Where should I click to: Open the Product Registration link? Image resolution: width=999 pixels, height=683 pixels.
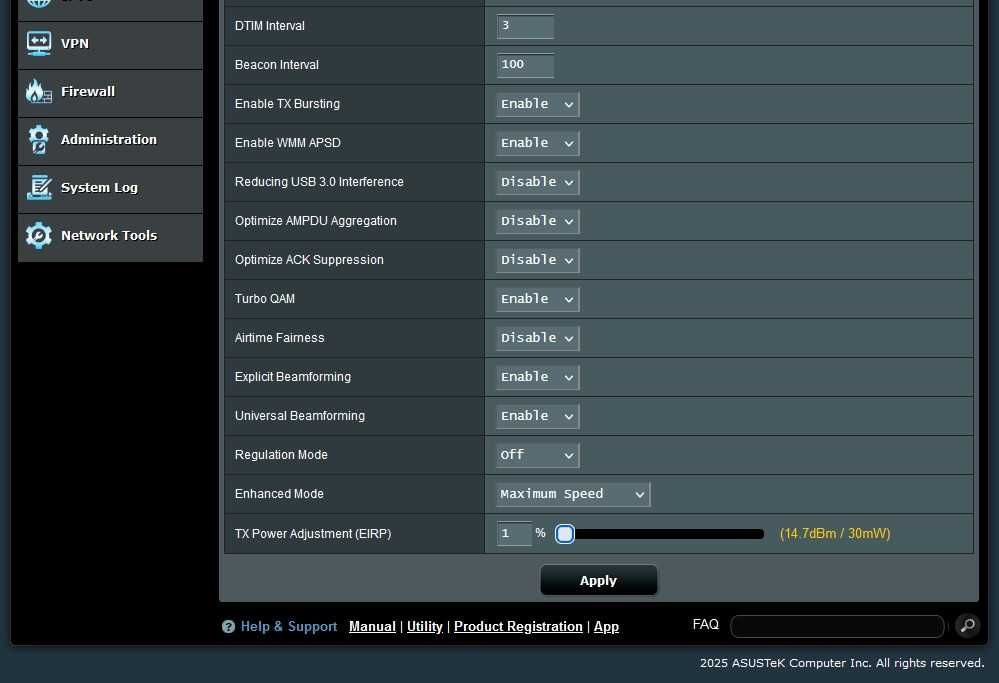click(x=518, y=626)
